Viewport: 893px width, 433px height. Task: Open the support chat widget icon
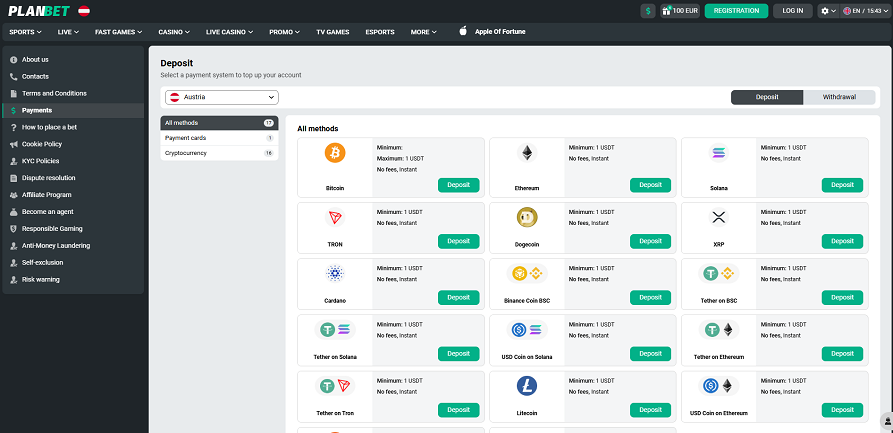(887, 422)
